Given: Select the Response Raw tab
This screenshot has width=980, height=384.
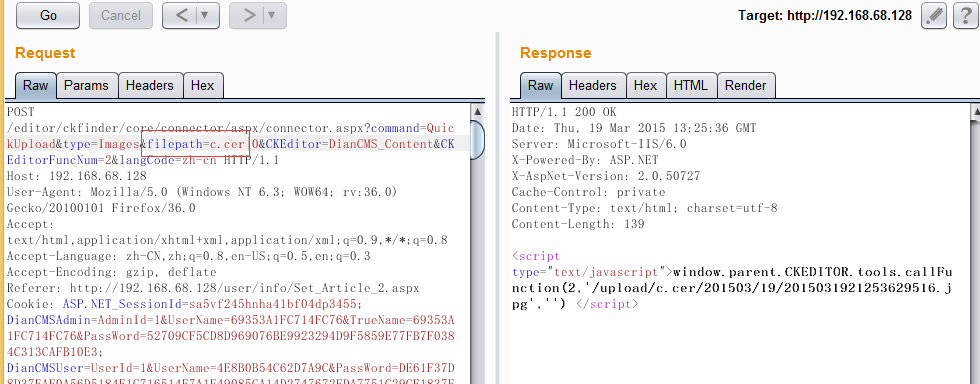Looking at the screenshot, I should [x=541, y=86].
